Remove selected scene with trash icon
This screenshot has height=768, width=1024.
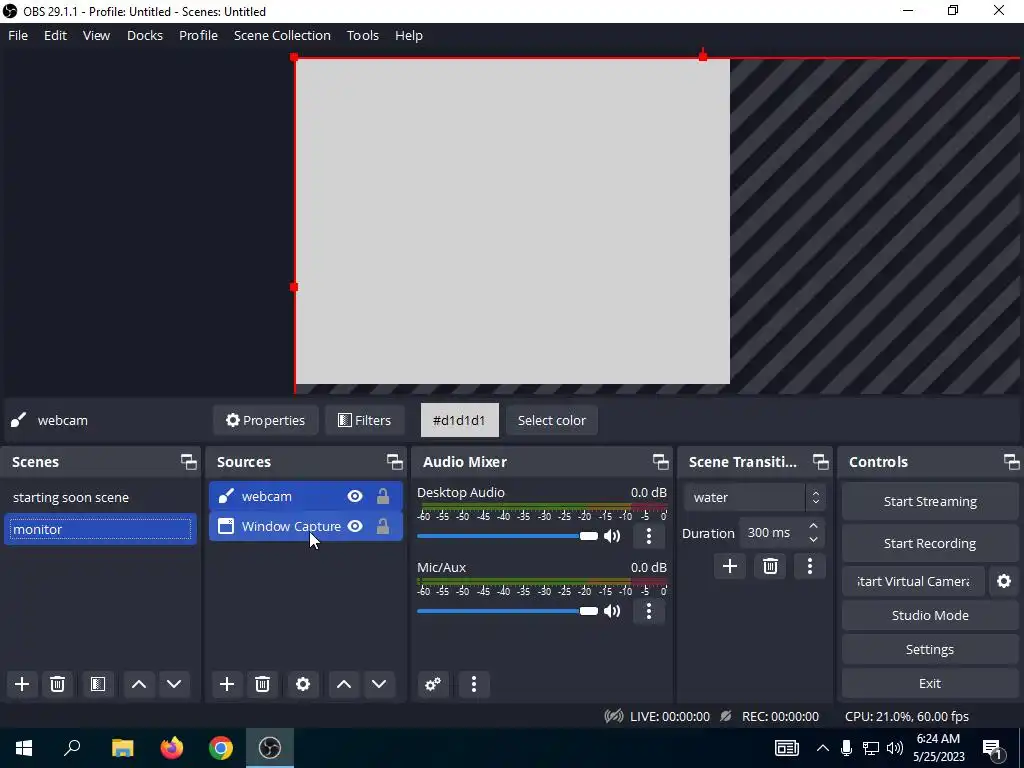click(57, 684)
